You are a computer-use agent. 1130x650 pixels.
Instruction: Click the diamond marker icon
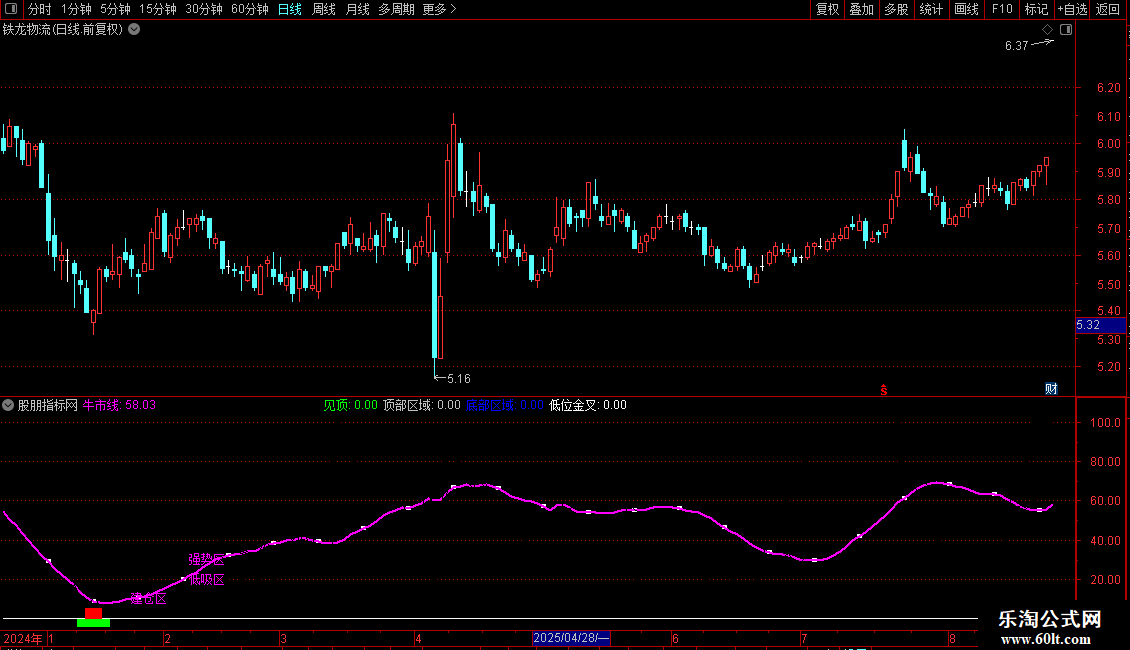pyautogui.click(x=1048, y=30)
